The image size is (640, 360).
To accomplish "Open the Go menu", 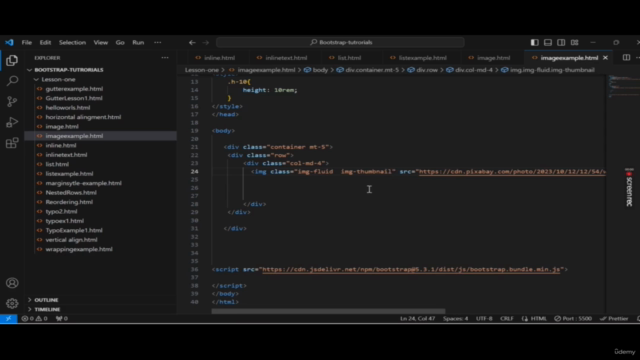I will 120,42.
